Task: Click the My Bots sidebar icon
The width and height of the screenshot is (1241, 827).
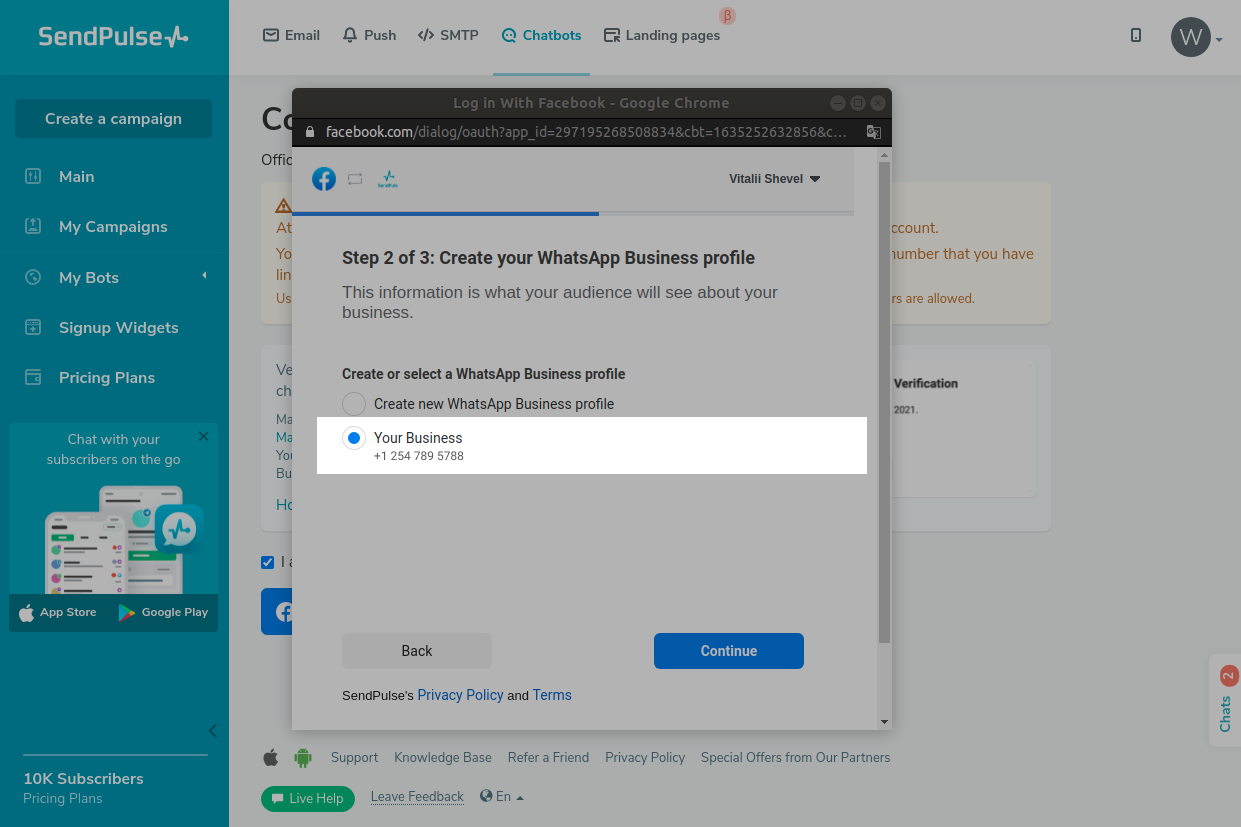Action: (33, 277)
